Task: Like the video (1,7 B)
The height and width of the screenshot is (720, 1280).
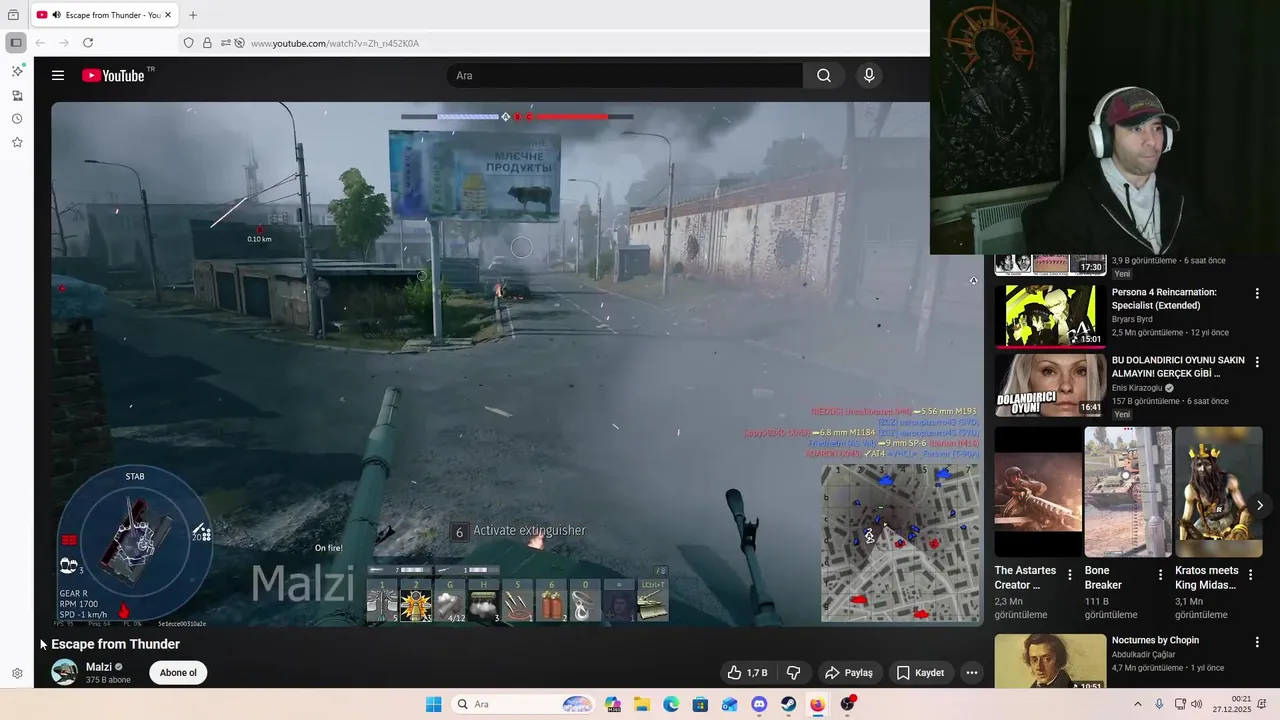Action: 747,673
